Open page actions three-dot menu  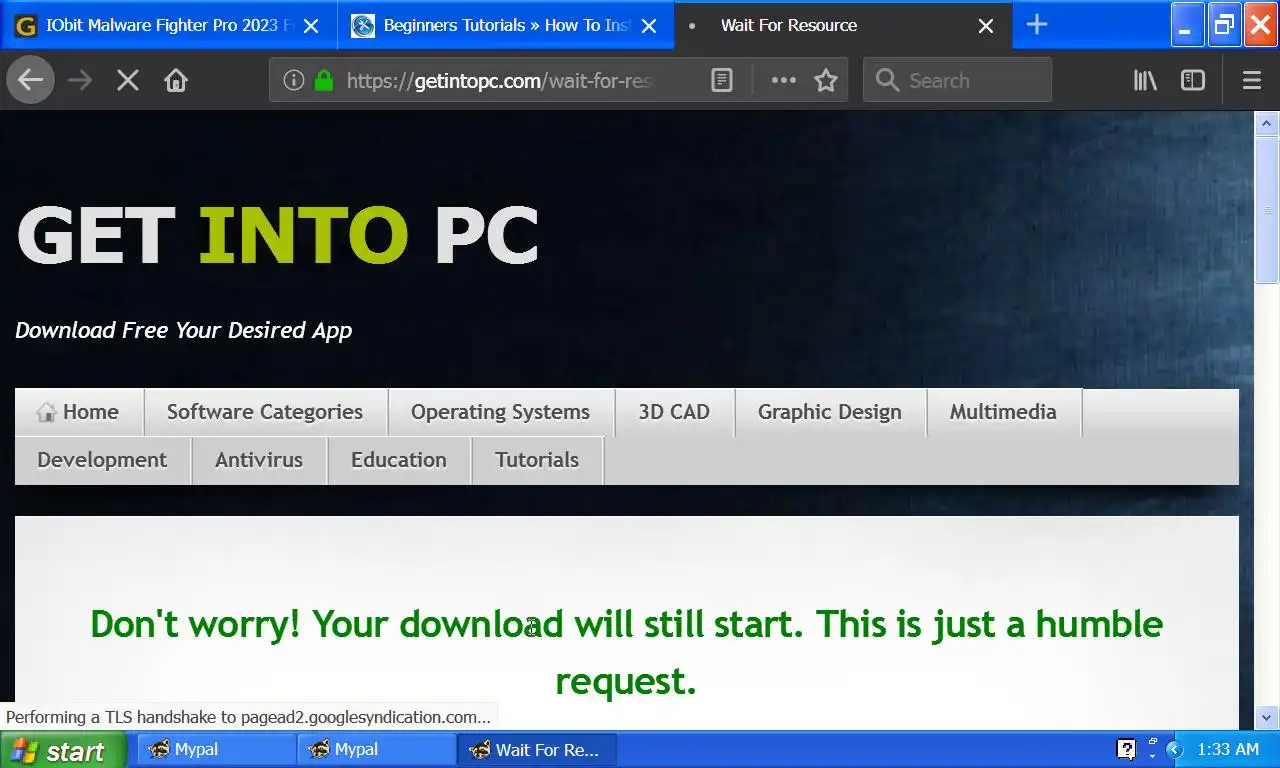[784, 80]
